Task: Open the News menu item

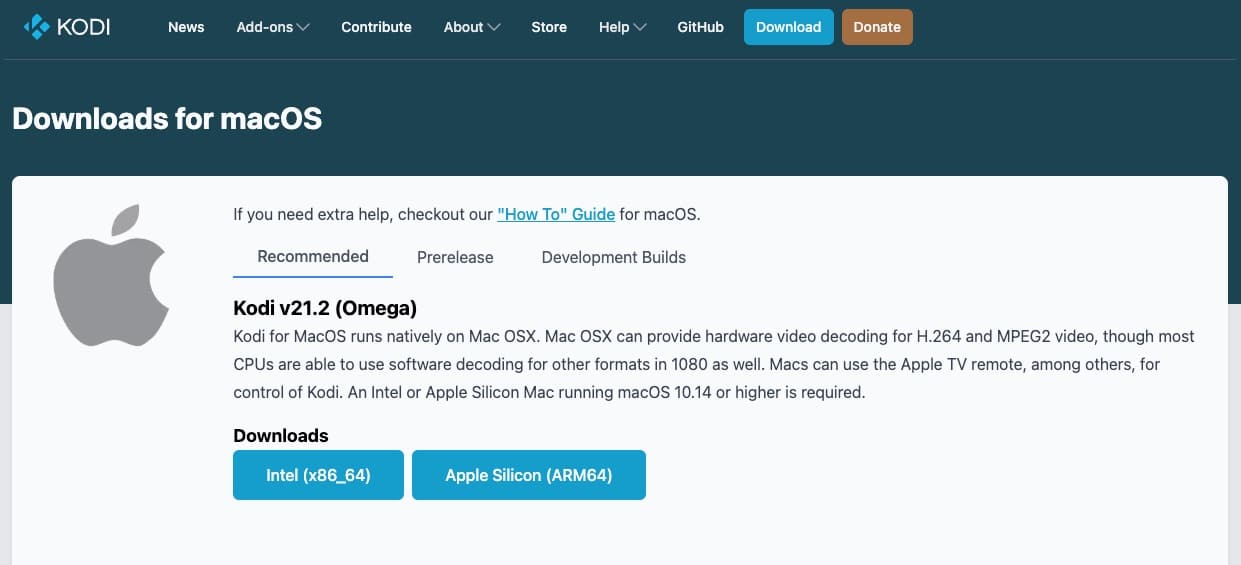Action: 186,27
